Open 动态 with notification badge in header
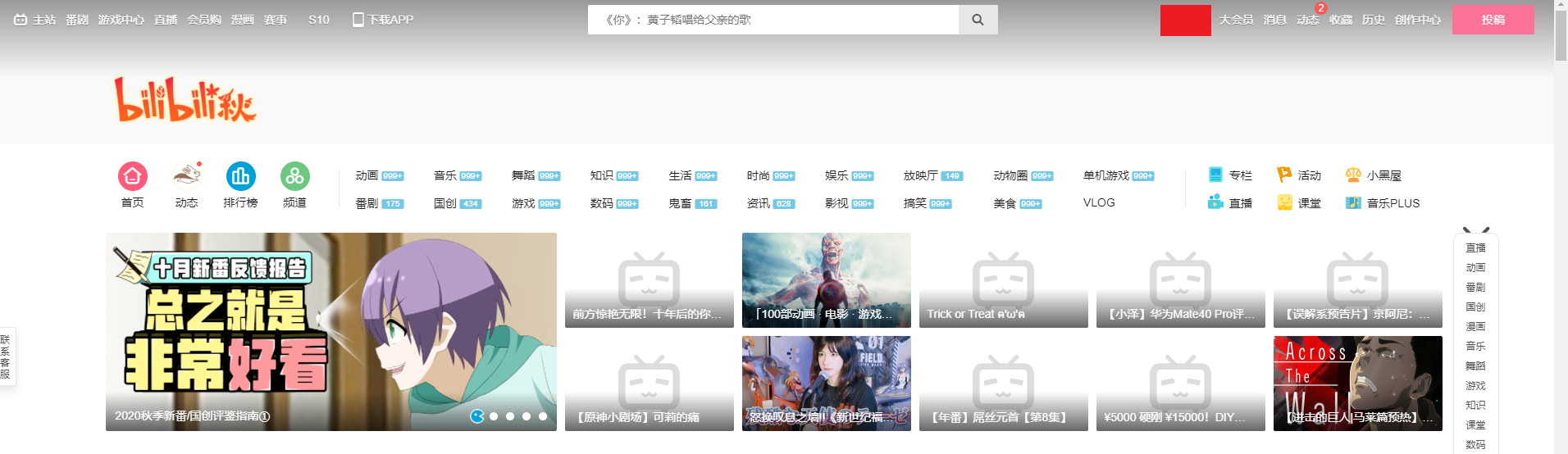This screenshot has width=1568, height=454. tap(1308, 20)
